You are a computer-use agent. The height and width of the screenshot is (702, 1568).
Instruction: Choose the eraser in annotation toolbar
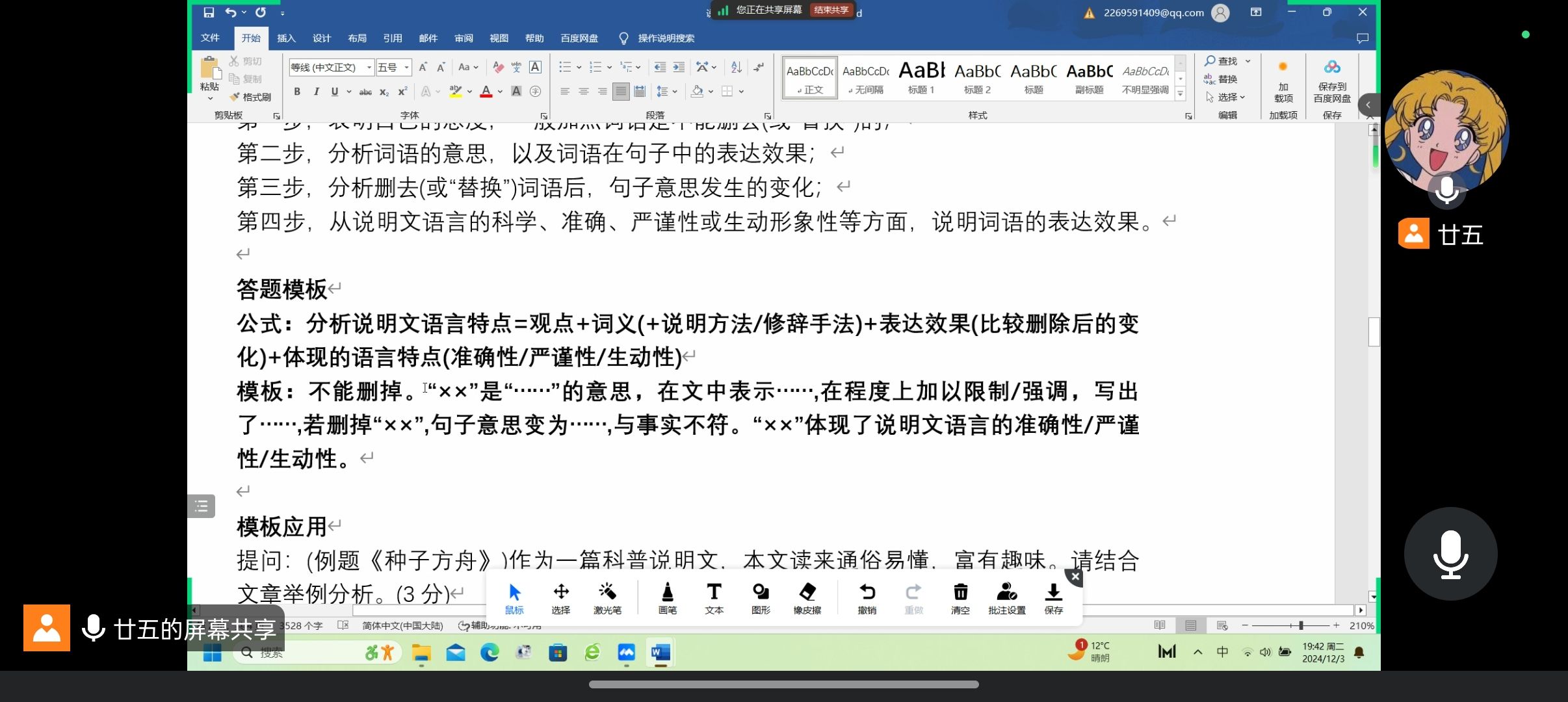point(807,597)
